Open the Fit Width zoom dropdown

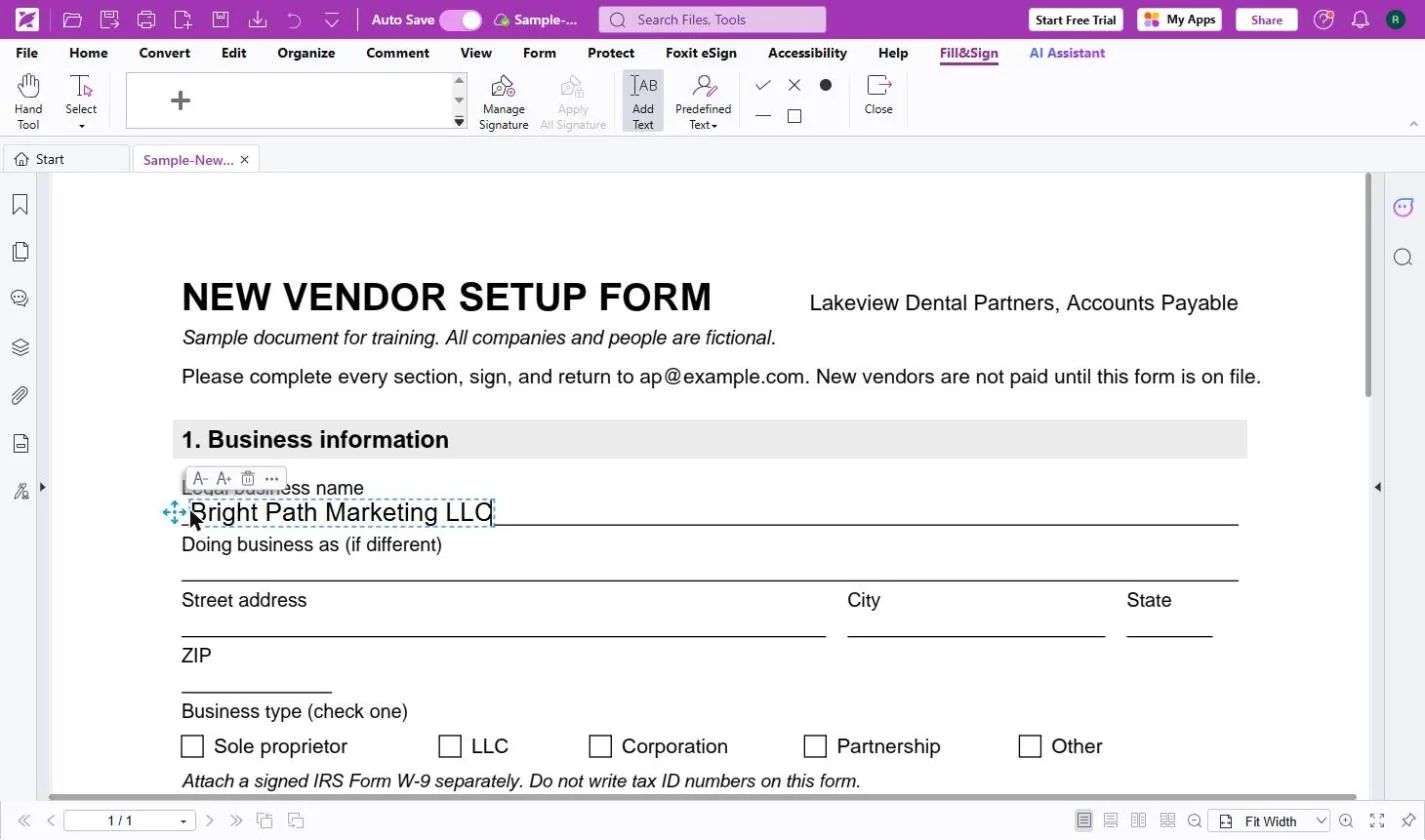[1321, 821]
